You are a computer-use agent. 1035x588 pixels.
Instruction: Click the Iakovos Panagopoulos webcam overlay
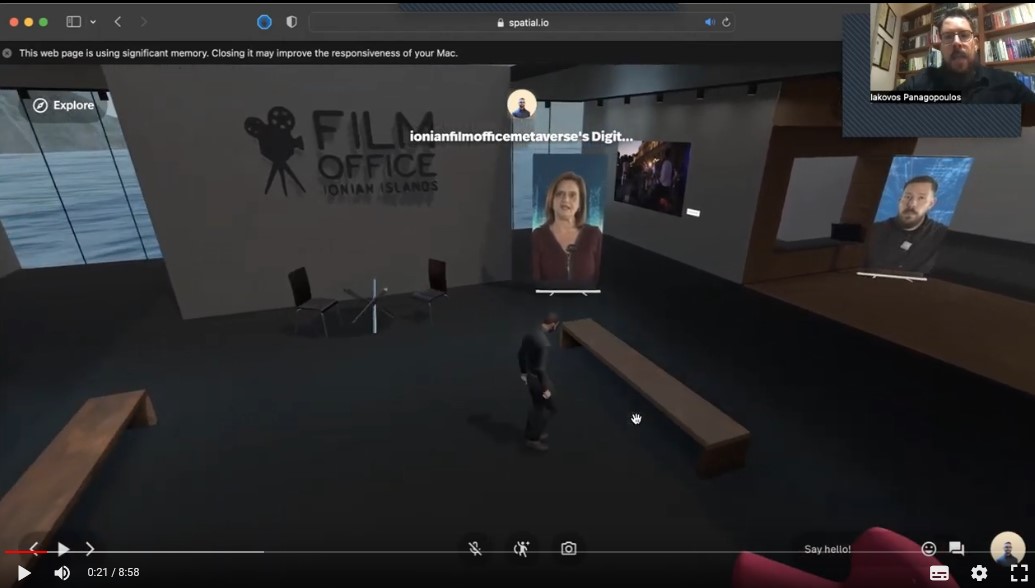pyautogui.click(x=952, y=53)
